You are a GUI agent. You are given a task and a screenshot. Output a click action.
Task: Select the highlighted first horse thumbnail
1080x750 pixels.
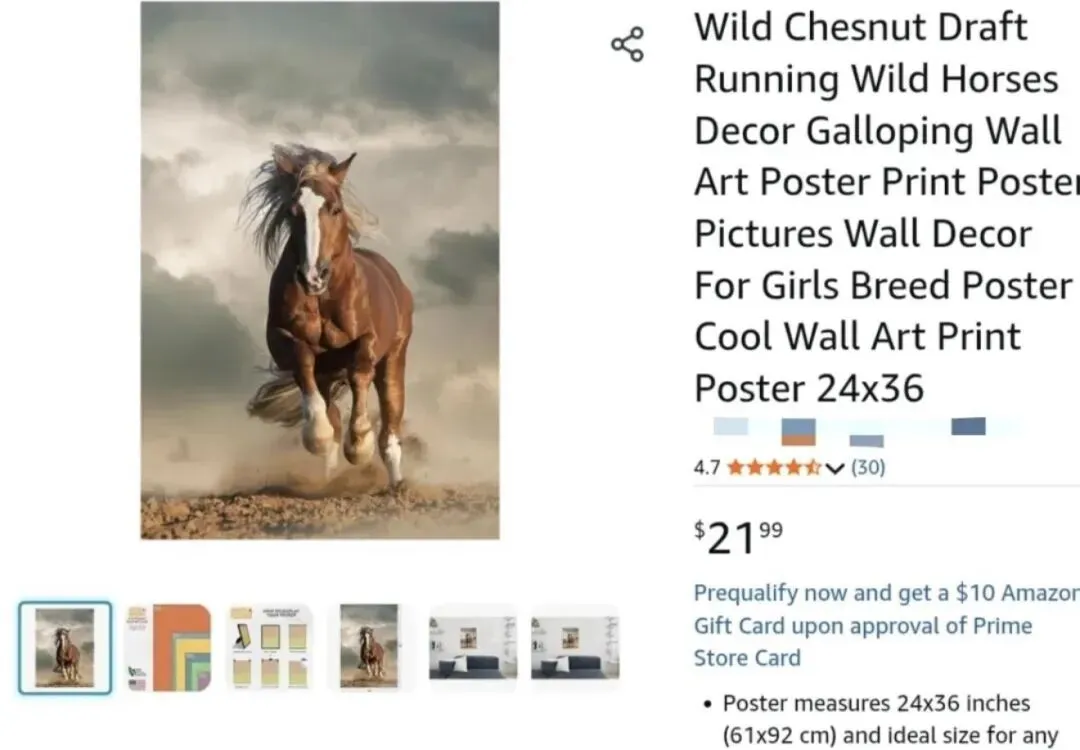pyautogui.click(x=65, y=647)
